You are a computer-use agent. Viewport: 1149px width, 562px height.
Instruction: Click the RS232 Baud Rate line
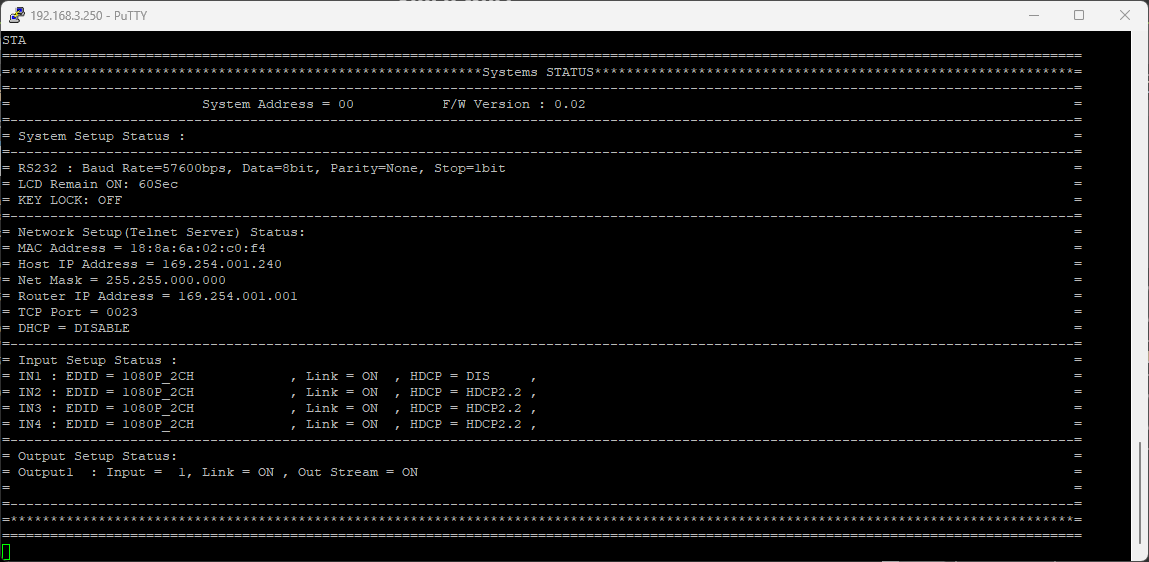[261, 168]
